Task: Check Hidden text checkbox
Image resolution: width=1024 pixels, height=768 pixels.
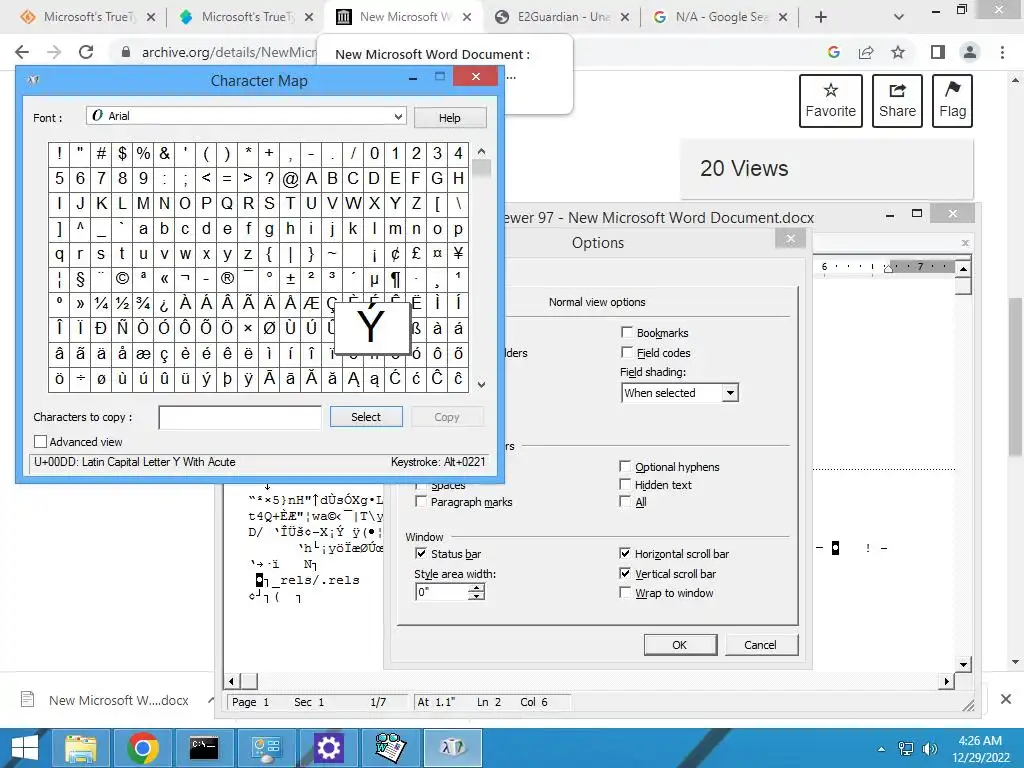Action: pyautogui.click(x=626, y=485)
